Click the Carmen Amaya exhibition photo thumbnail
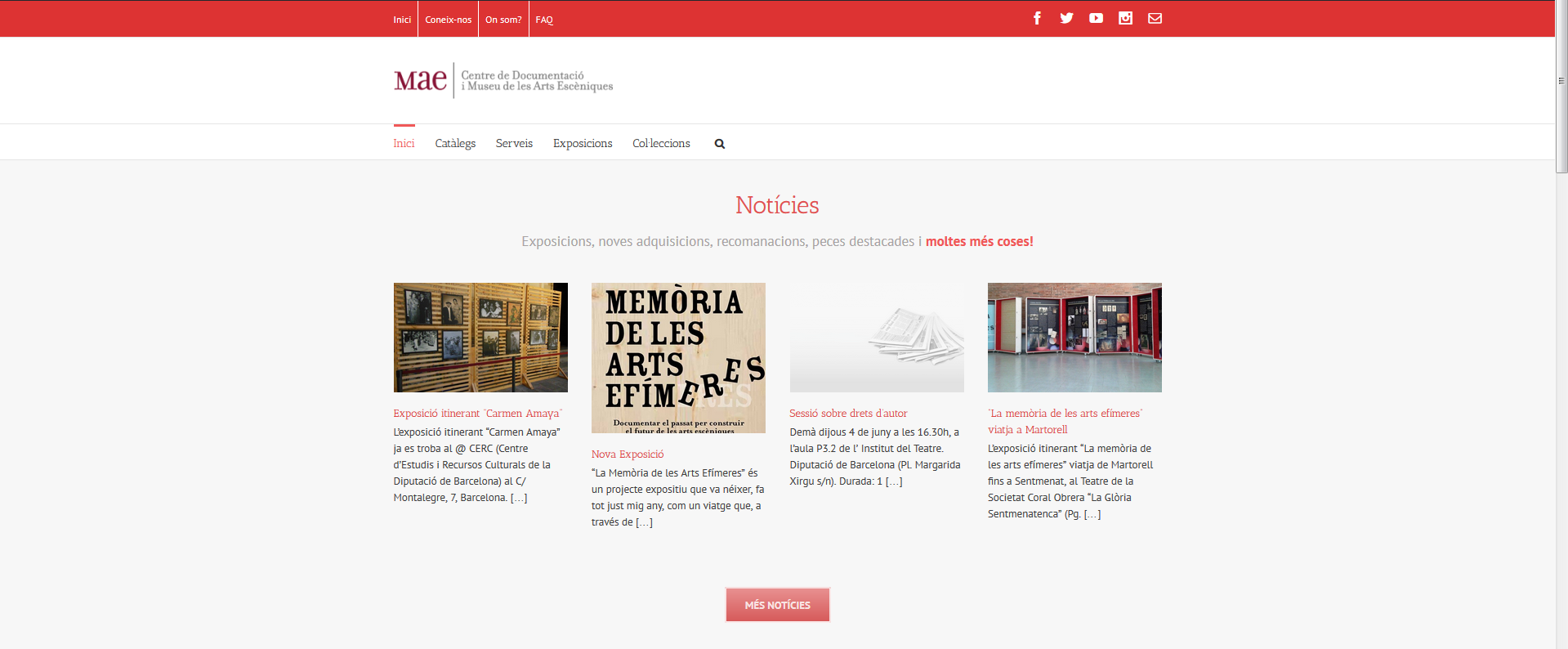Screen dimensions: 1568x649 click(480, 338)
